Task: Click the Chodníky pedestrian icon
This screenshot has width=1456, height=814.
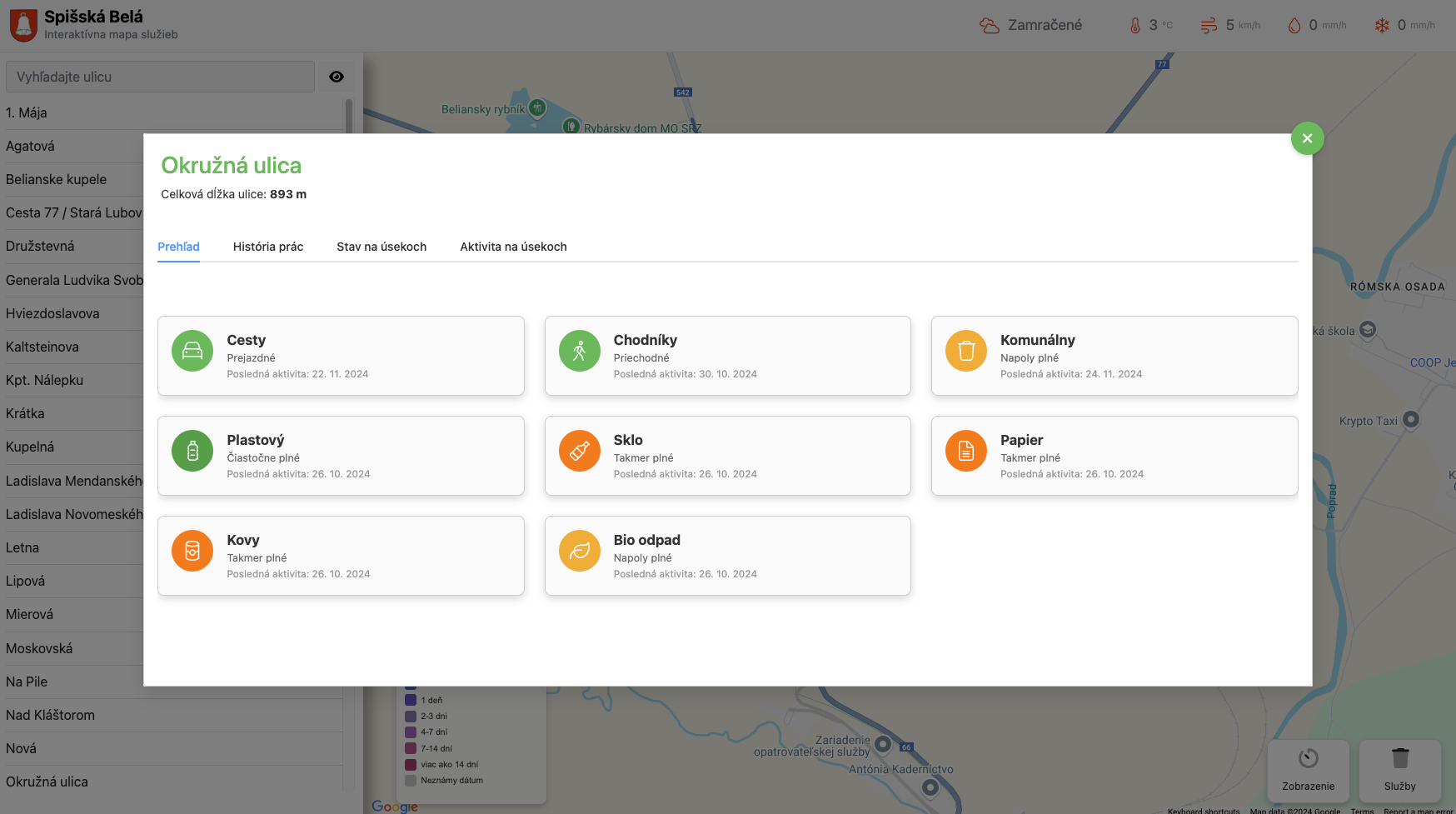Action: click(x=580, y=352)
